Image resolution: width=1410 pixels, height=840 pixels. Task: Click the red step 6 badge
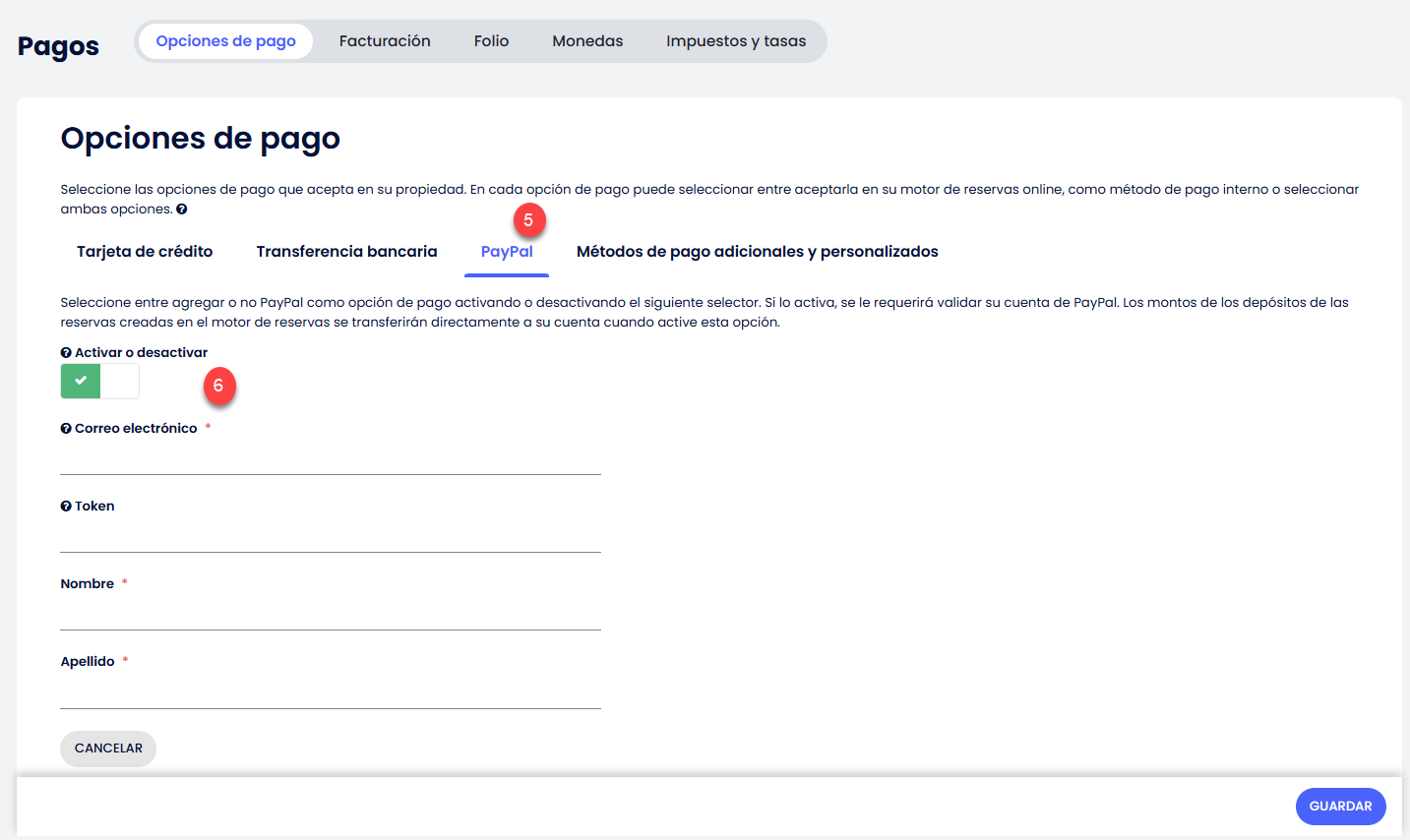(219, 387)
